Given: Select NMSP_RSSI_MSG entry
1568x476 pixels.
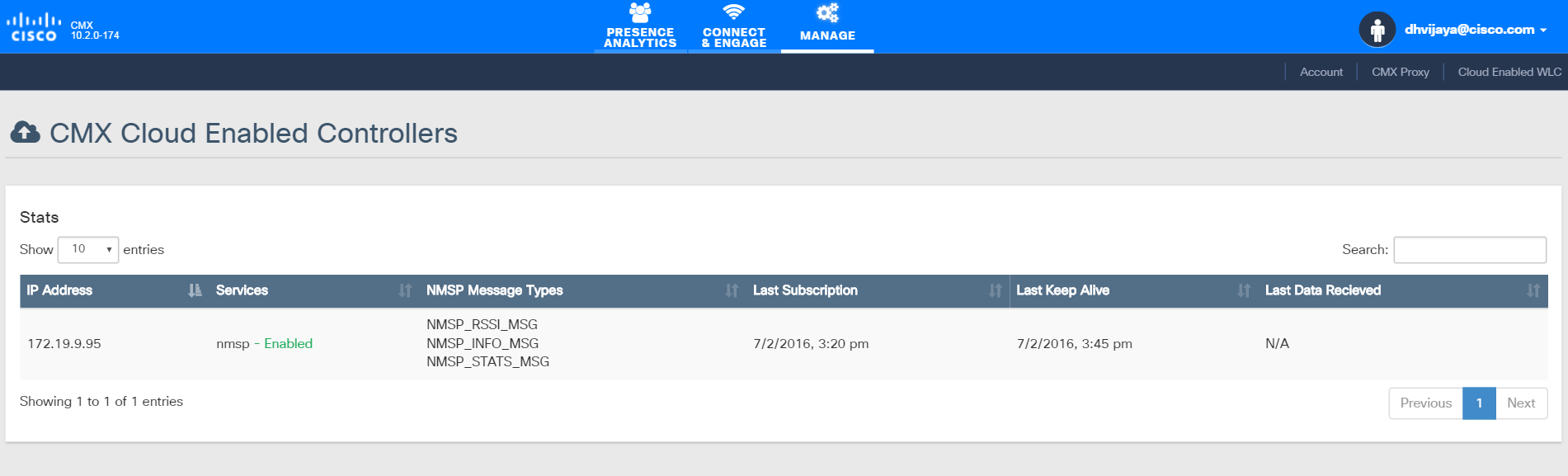Looking at the screenshot, I should click(x=482, y=325).
